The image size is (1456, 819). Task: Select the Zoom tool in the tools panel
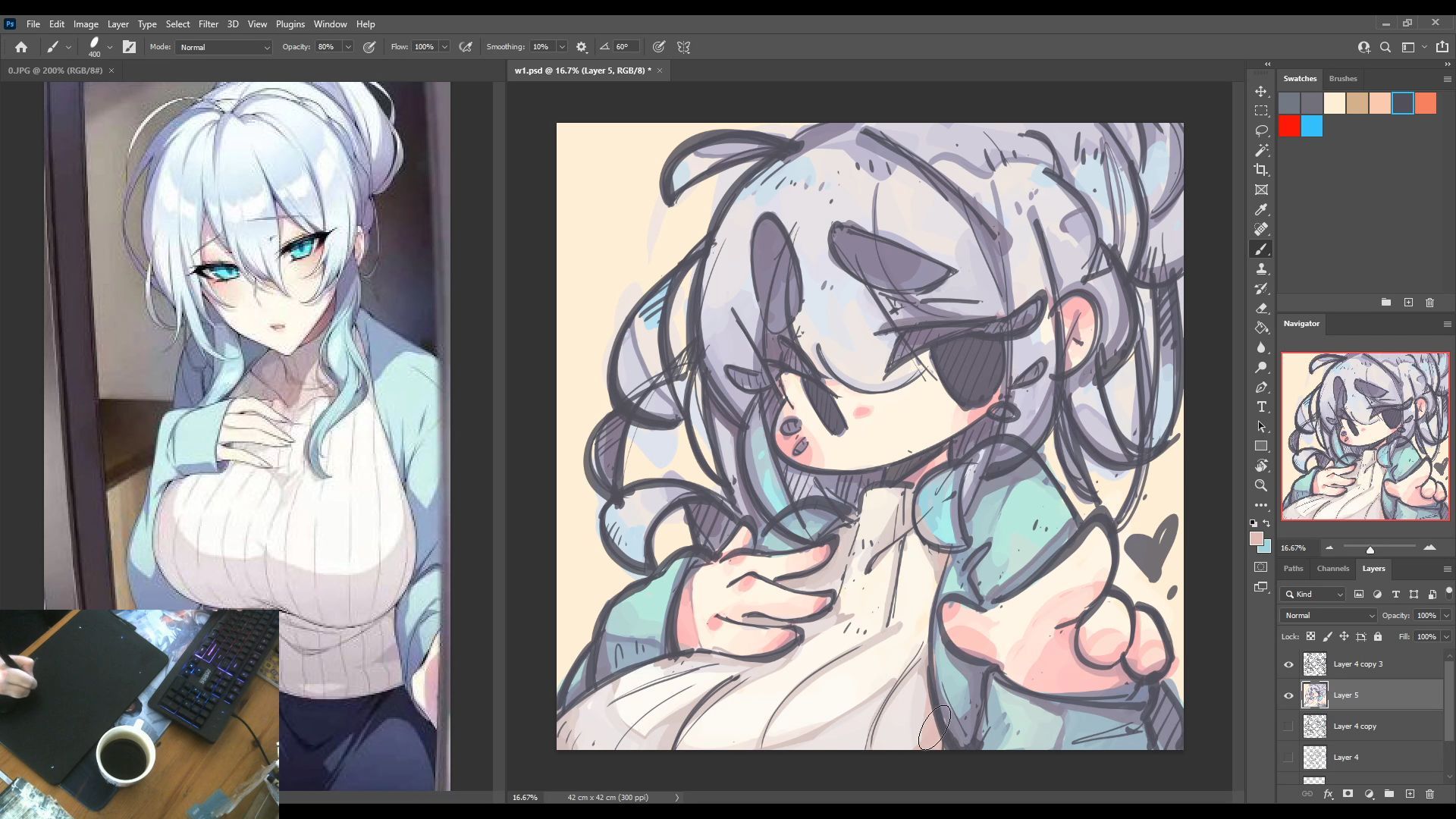(x=1261, y=485)
